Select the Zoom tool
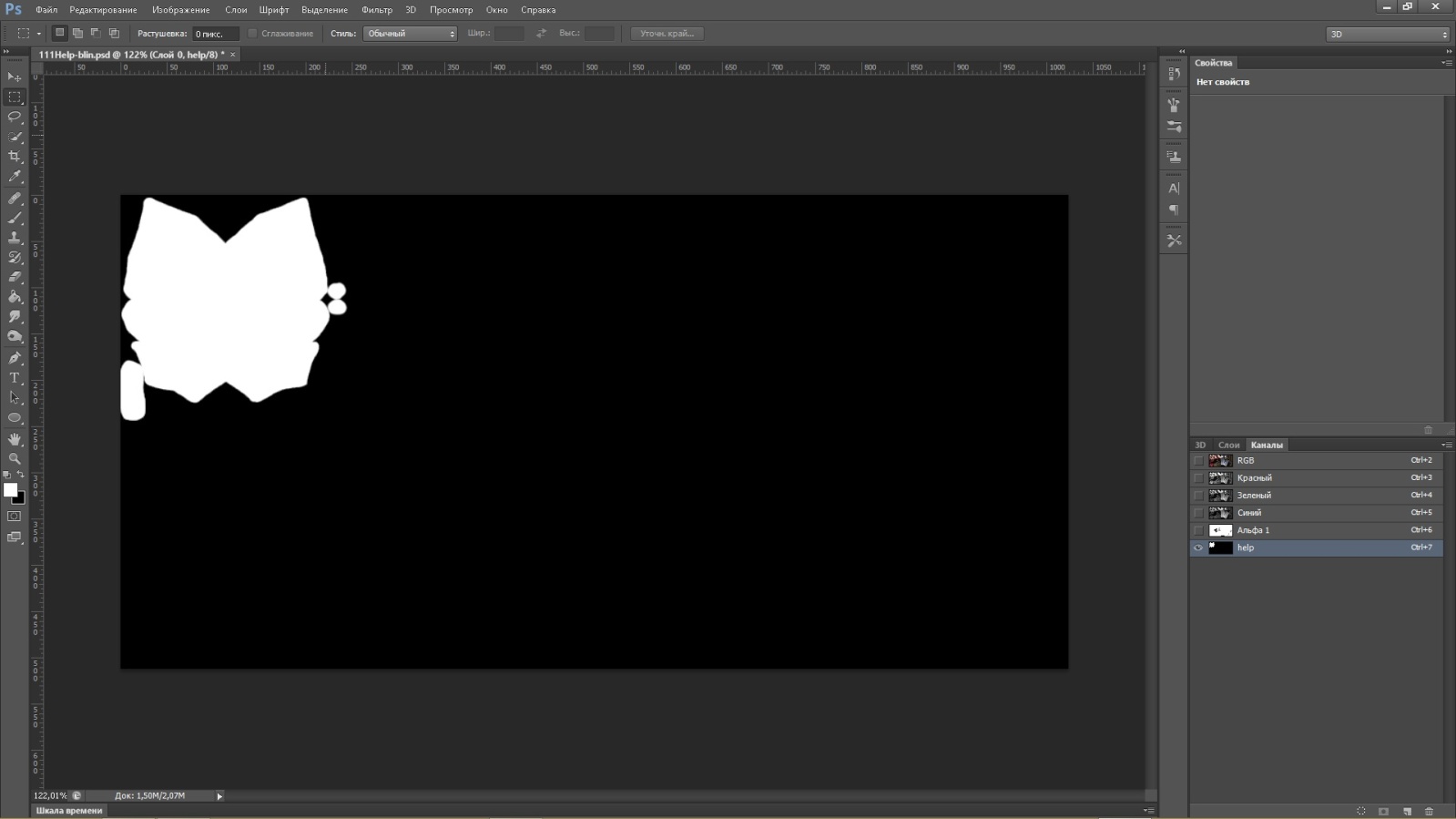This screenshot has height=819, width=1456. tap(15, 459)
